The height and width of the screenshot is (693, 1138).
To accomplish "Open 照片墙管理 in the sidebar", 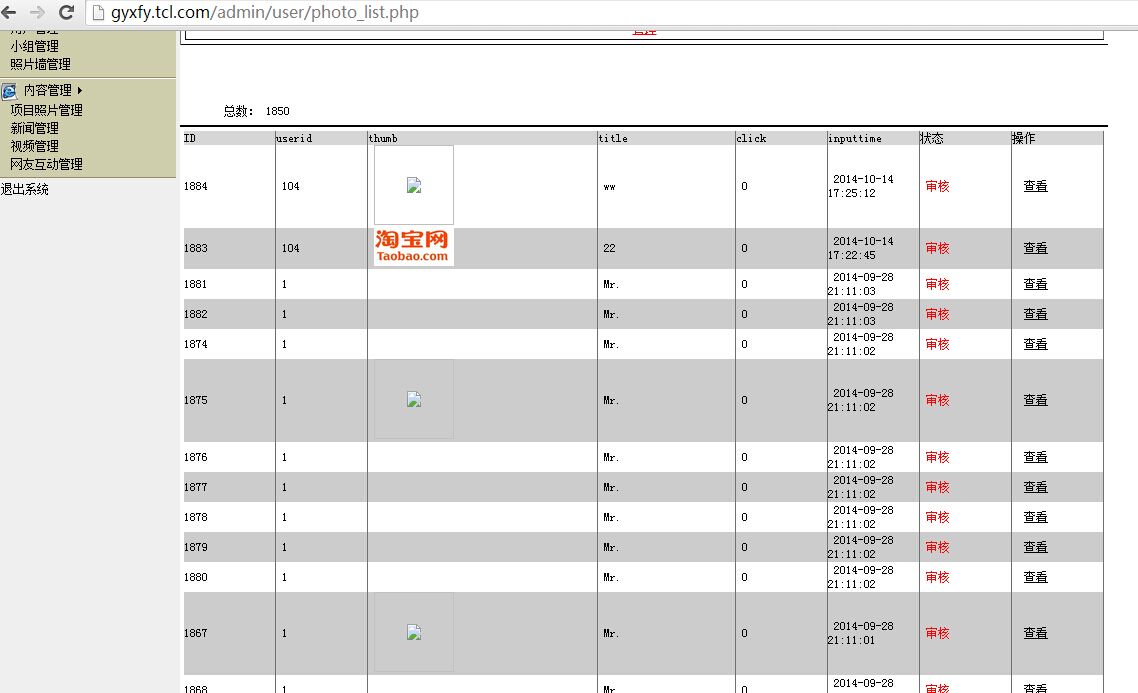I will pos(41,64).
